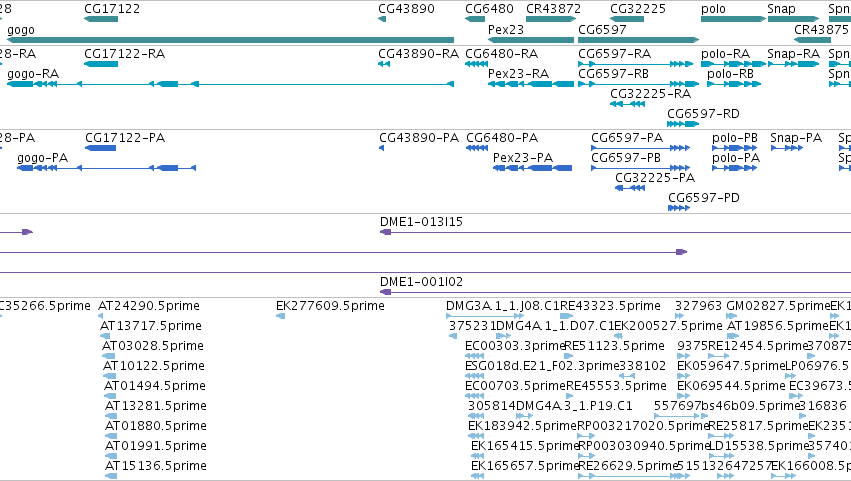Click the AT01880.5prime EST label

click(x=156, y=426)
